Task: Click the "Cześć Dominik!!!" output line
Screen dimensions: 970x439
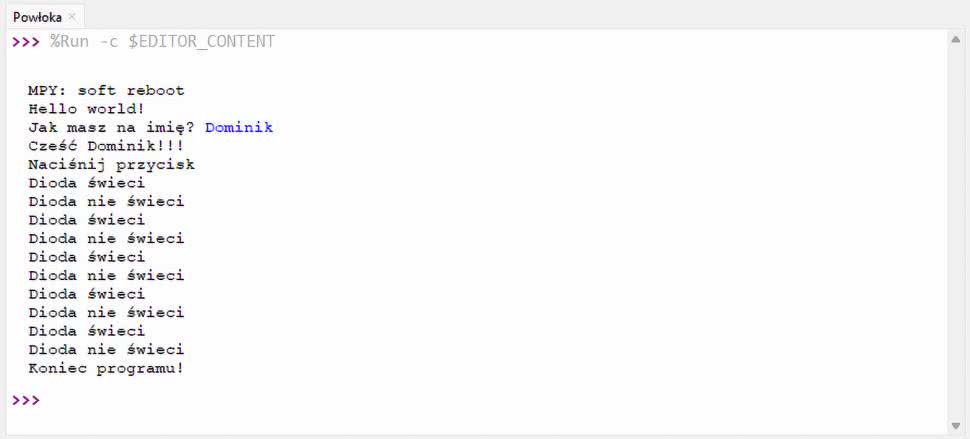Action: (x=106, y=146)
